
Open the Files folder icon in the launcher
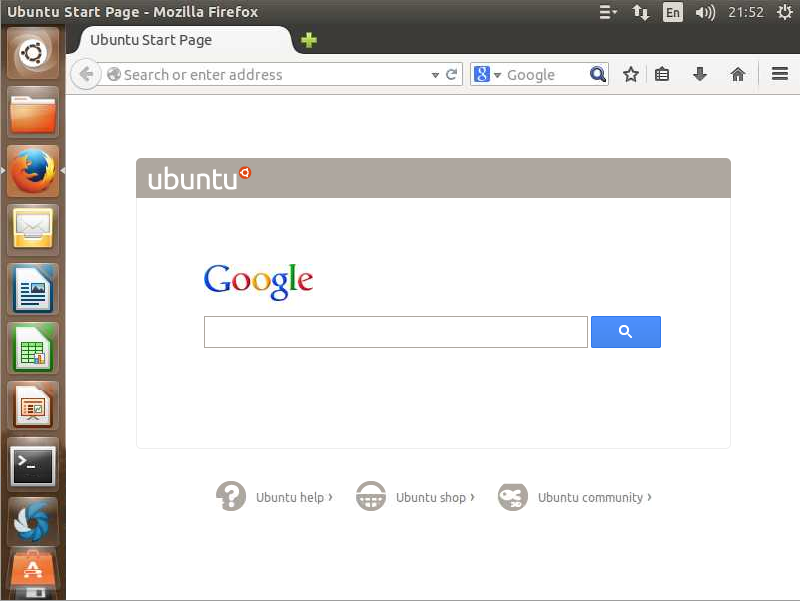click(33, 112)
